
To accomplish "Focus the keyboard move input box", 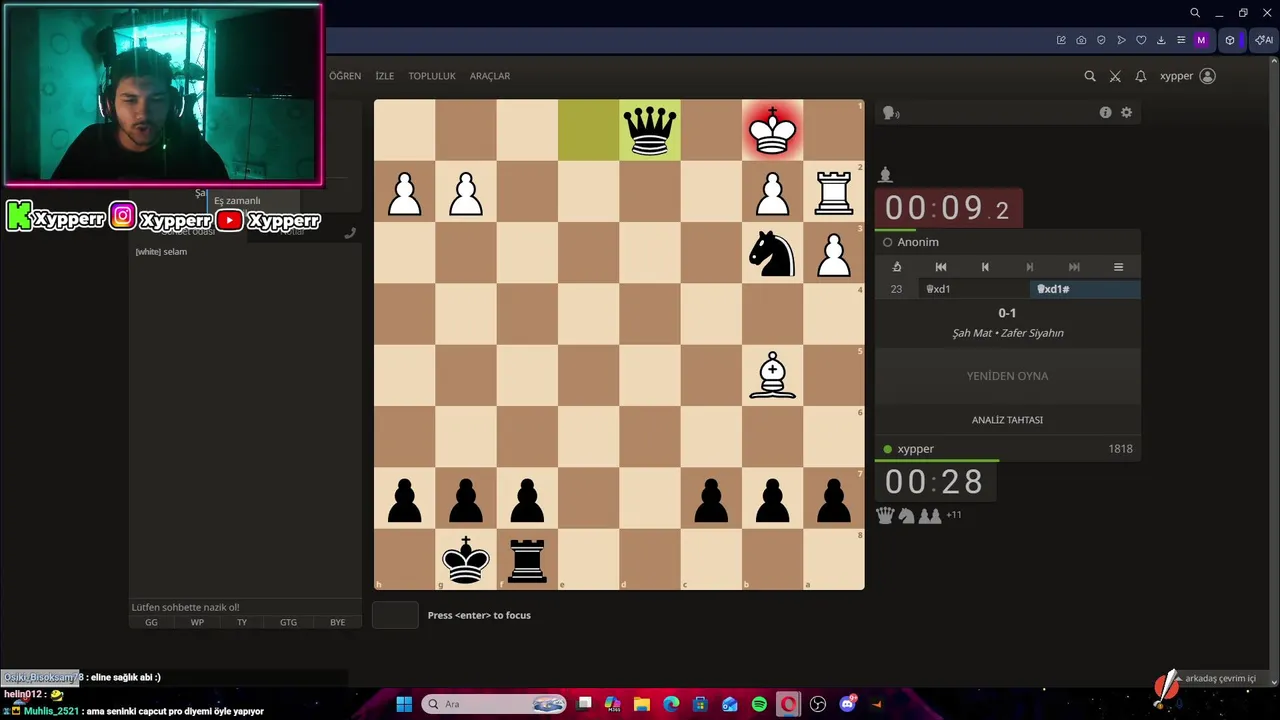I will tap(395, 615).
